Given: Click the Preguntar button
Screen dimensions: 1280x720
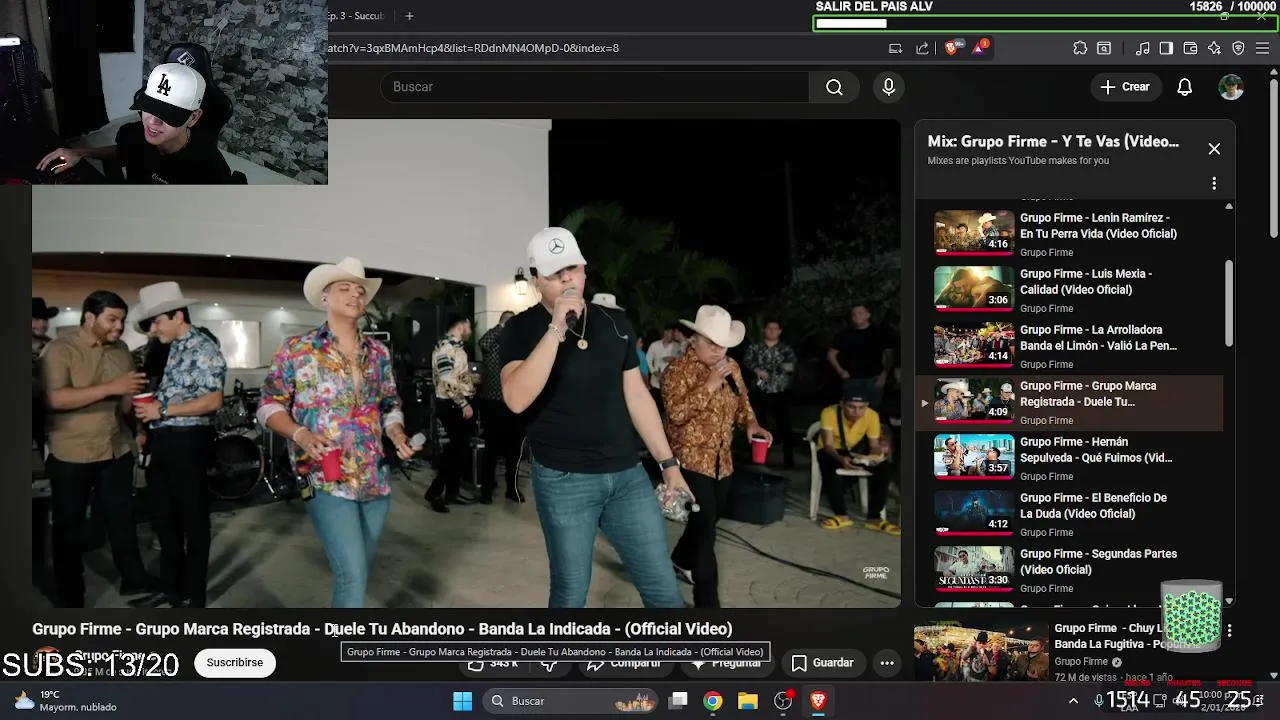Looking at the screenshot, I should (725, 663).
